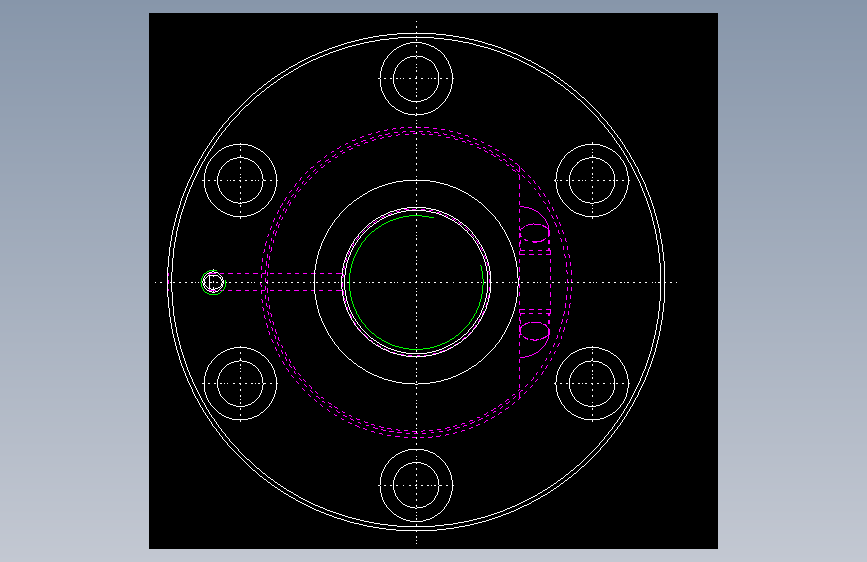Pick the upper-right bolt hole
867x562 pixels.
[592, 180]
